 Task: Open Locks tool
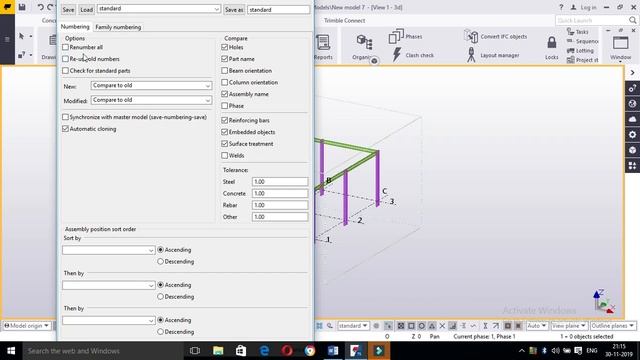tap(551, 47)
